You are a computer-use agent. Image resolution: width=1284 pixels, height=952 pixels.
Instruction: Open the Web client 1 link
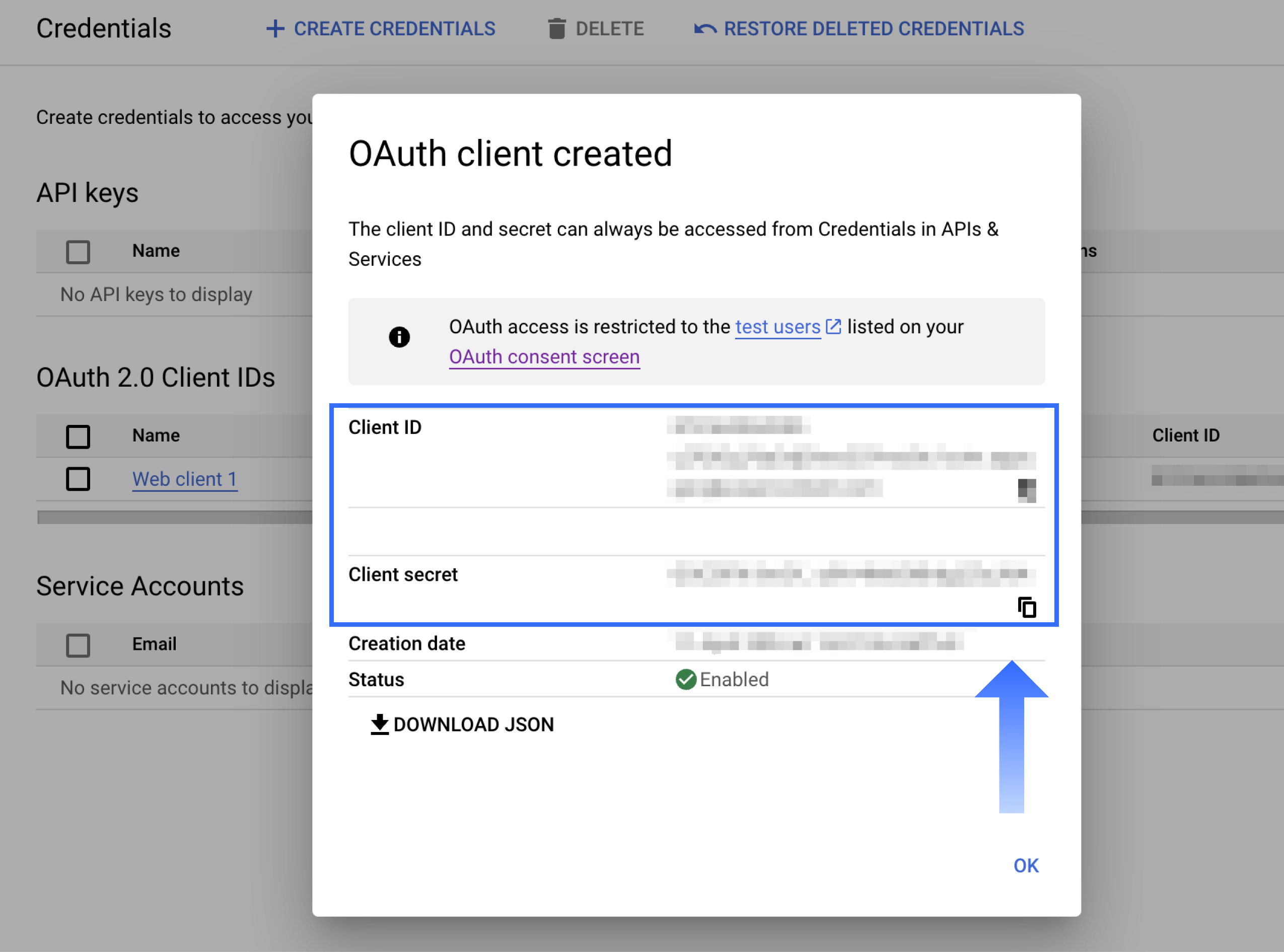point(184,479)
